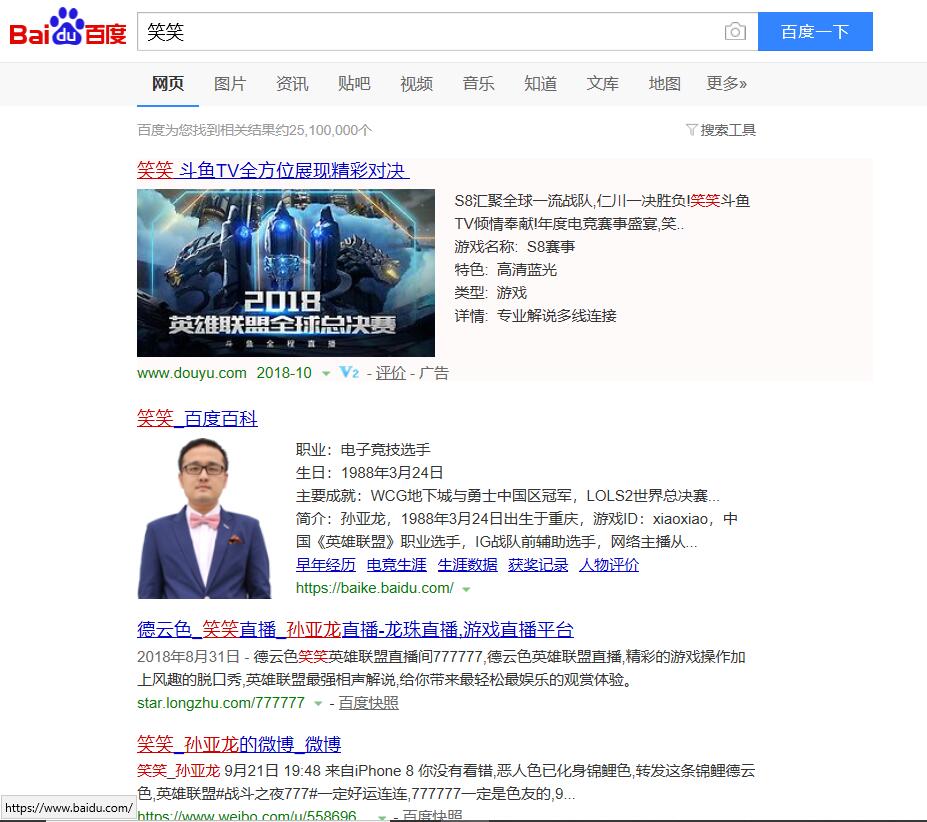
Task: Open the 笑笑_百度百科 result
Action: (x=197, y=418)
